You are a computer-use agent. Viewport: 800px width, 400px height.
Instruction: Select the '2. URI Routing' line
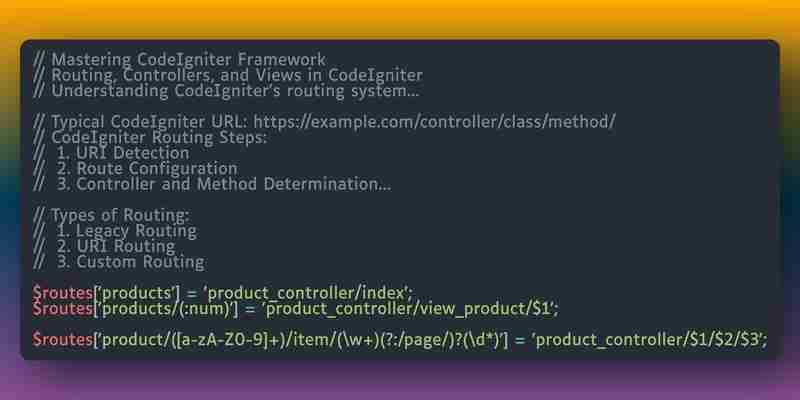[x=104, y=246]
